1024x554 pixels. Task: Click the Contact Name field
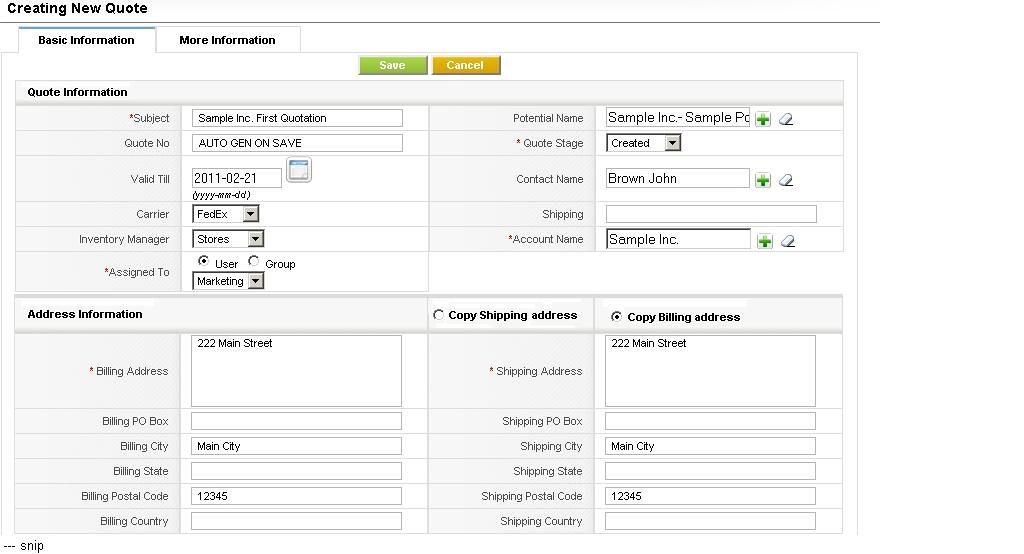pos(678,178)
